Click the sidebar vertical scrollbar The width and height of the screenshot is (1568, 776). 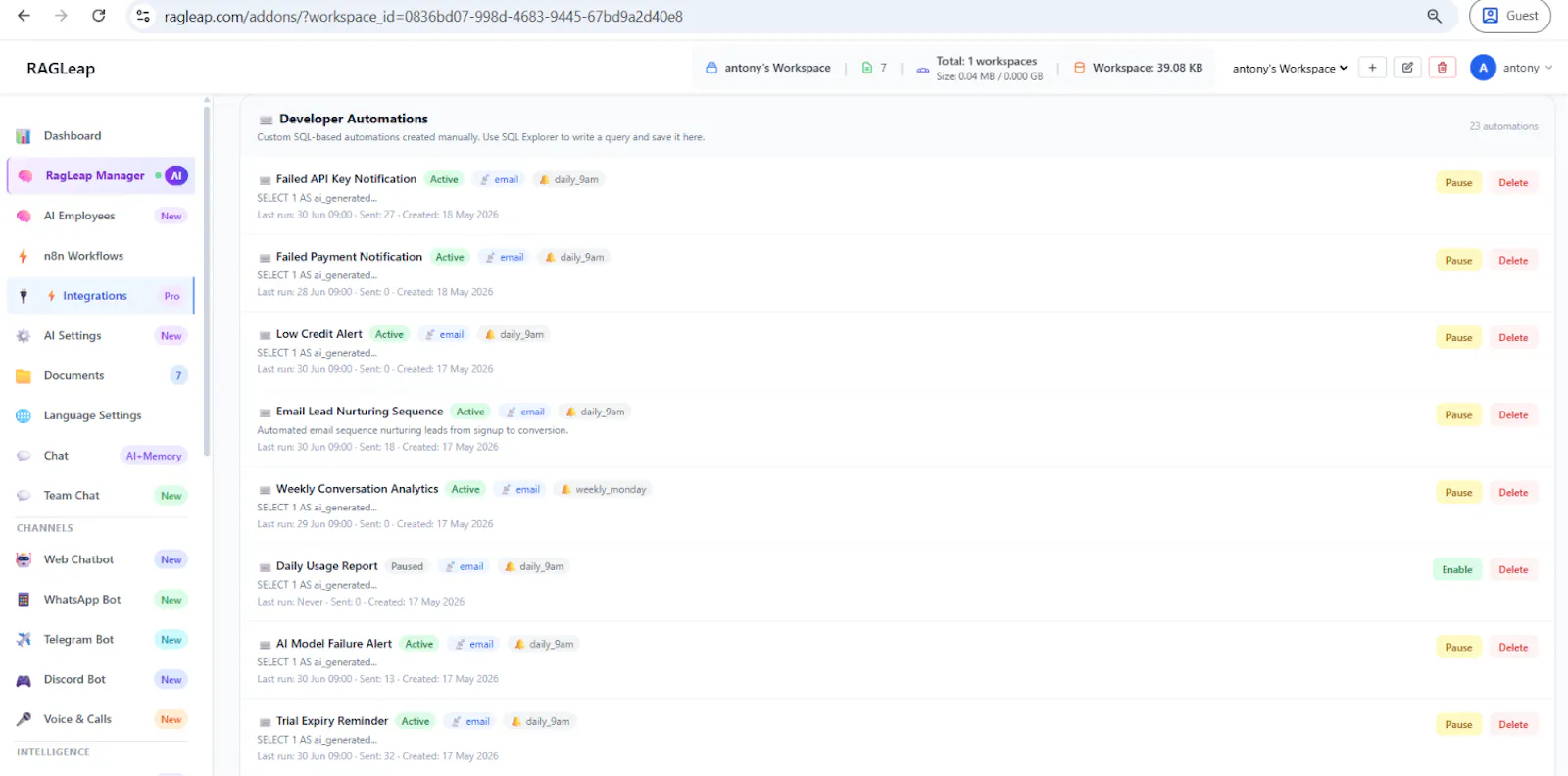[x=207, y=279]
